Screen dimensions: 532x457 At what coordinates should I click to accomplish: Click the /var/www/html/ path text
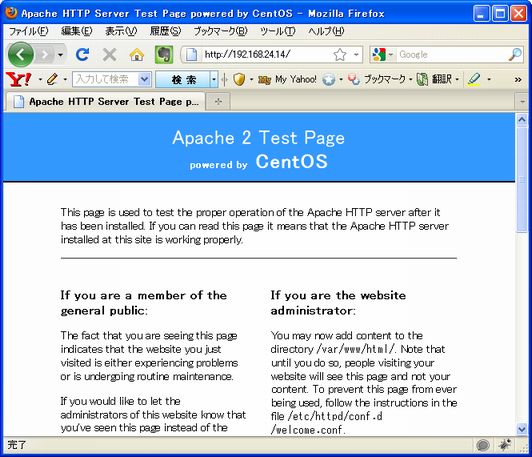point(356,349)
